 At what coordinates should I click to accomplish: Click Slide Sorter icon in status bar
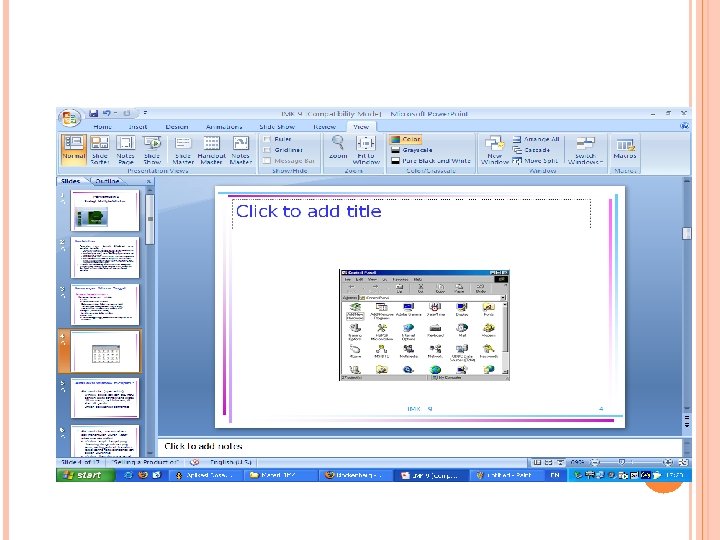pos(549,462)
